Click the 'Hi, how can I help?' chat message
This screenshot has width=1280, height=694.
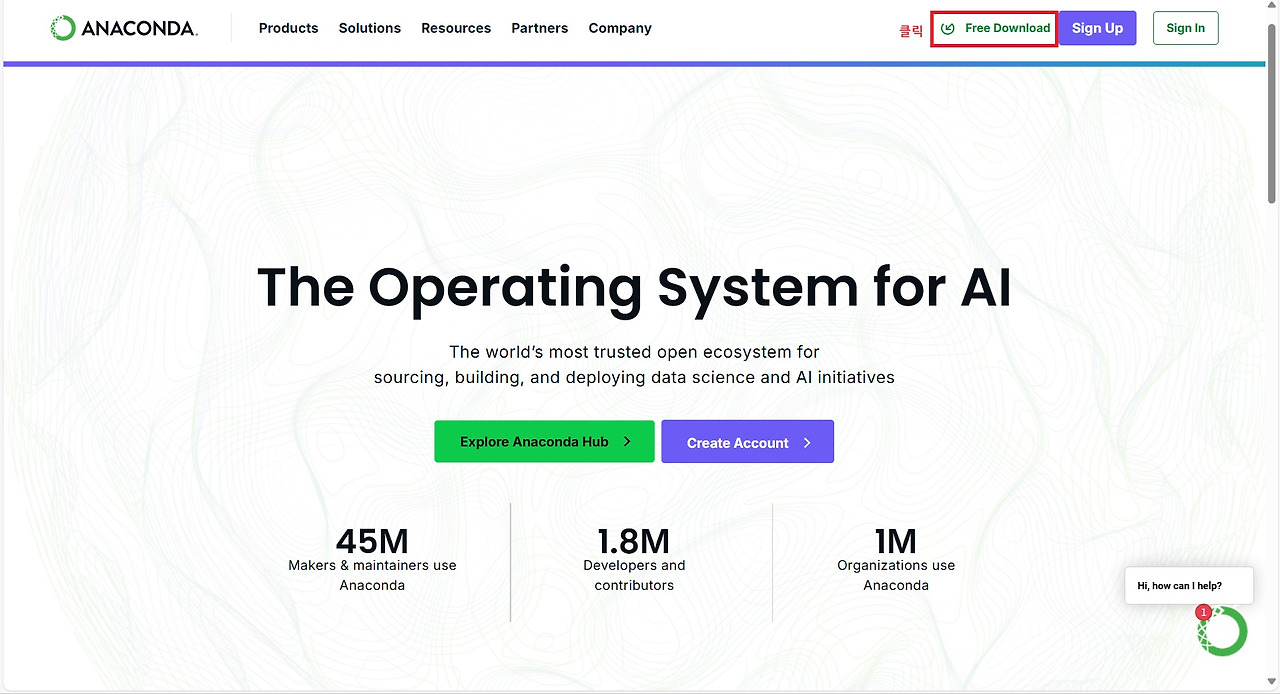click(1188, 586)
